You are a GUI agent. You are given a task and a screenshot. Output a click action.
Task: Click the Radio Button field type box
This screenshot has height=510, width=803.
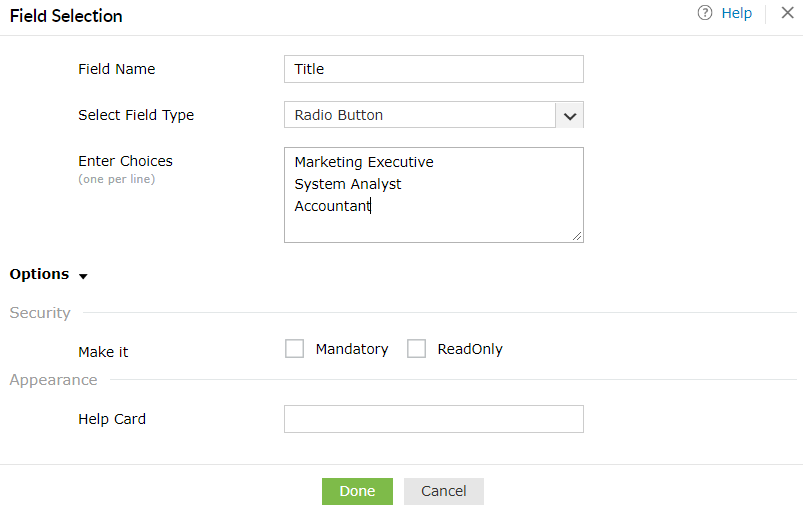(420, 115)
